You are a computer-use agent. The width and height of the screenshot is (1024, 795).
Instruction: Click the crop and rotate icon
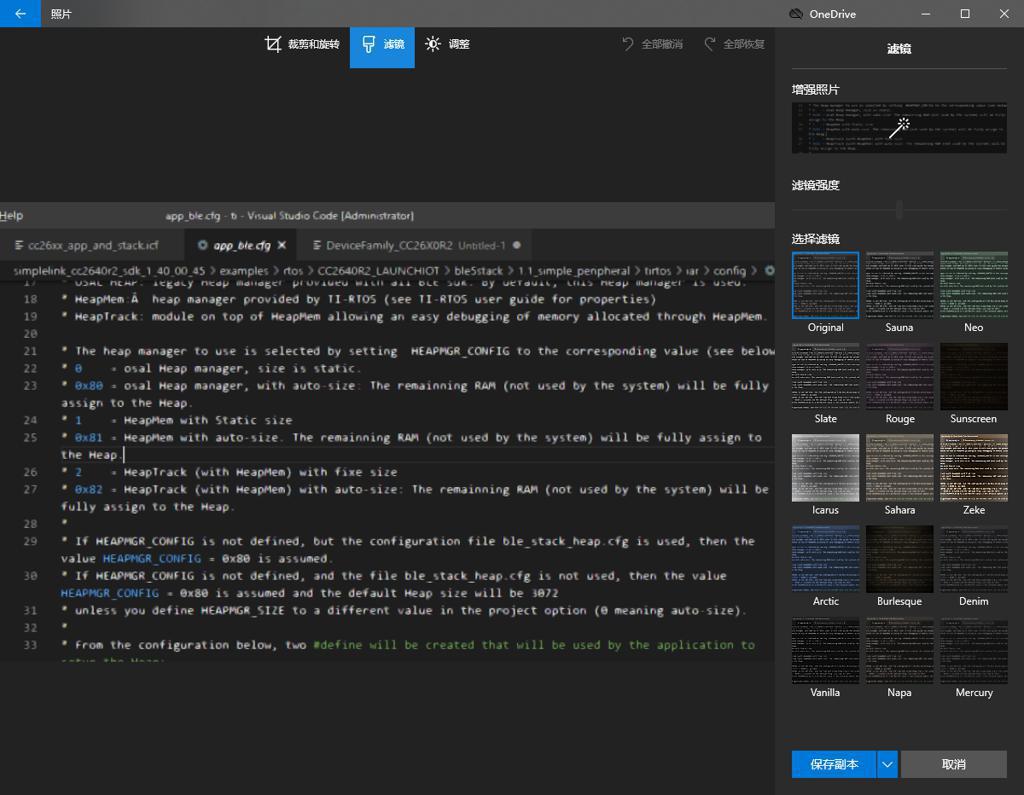[273, 44]
